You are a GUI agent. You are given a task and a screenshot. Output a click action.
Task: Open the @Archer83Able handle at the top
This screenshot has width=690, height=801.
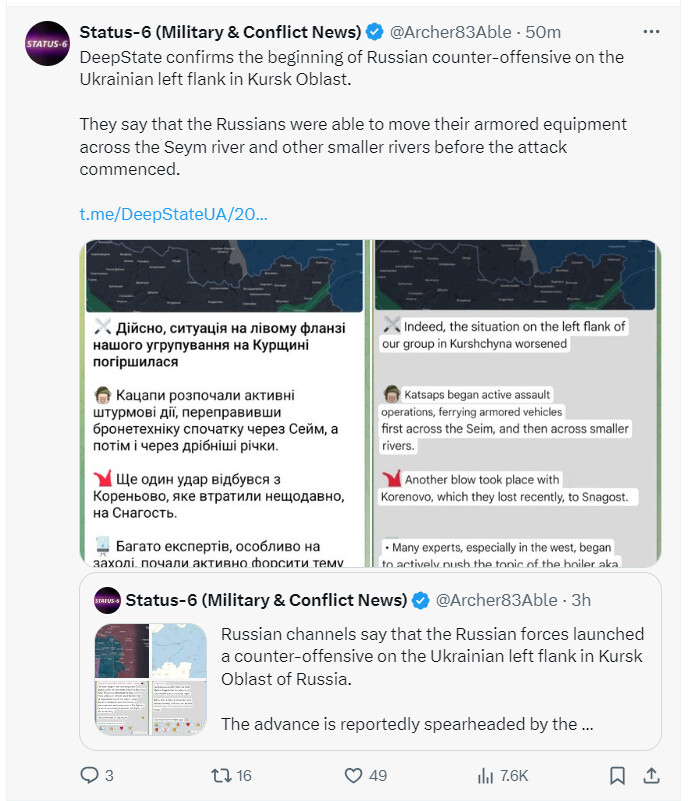pos(450,32)
